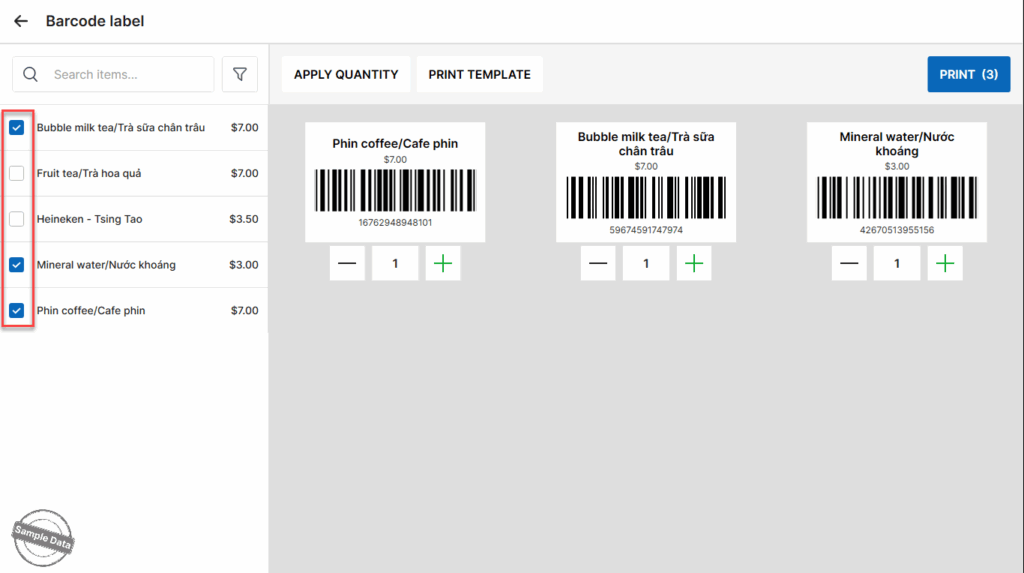Go back using the arrow icon
This screenshot has height=573, width=1024.
[21, 21]
